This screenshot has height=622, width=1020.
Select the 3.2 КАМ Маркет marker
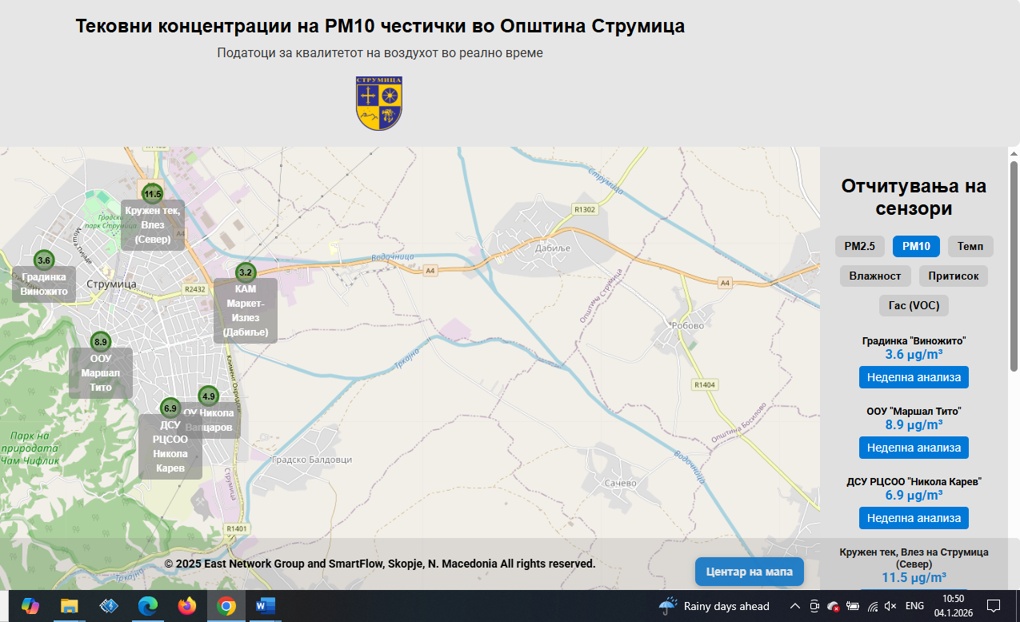coord(245,272)
